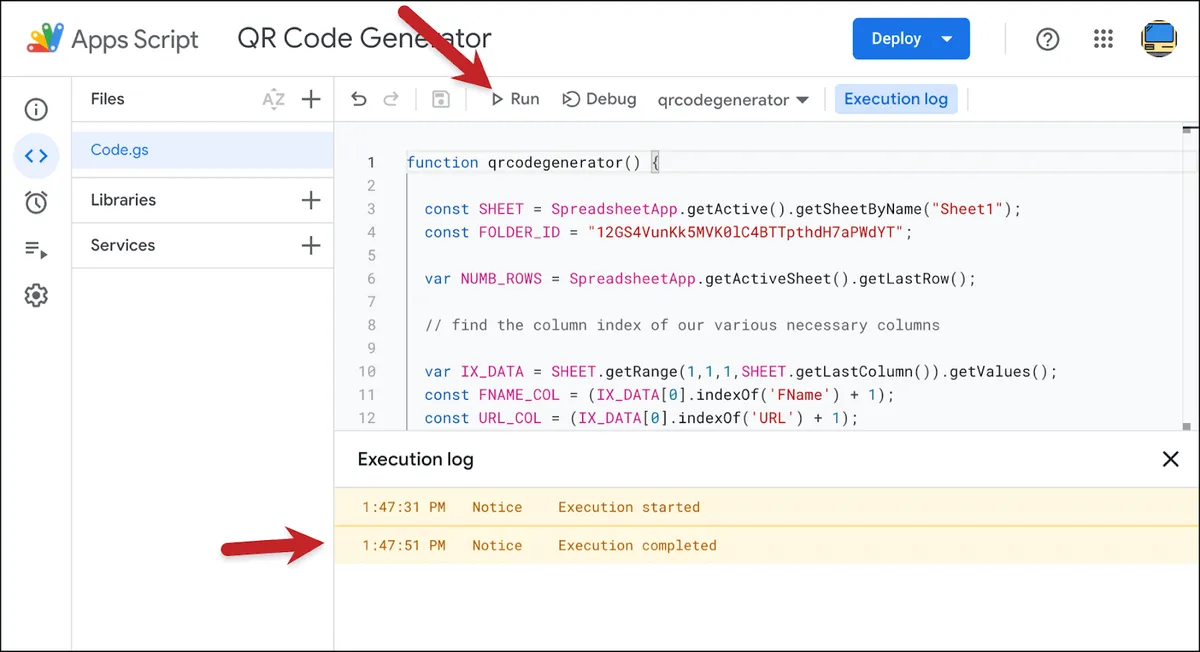Click the Libraries section label

coord(123,200)
